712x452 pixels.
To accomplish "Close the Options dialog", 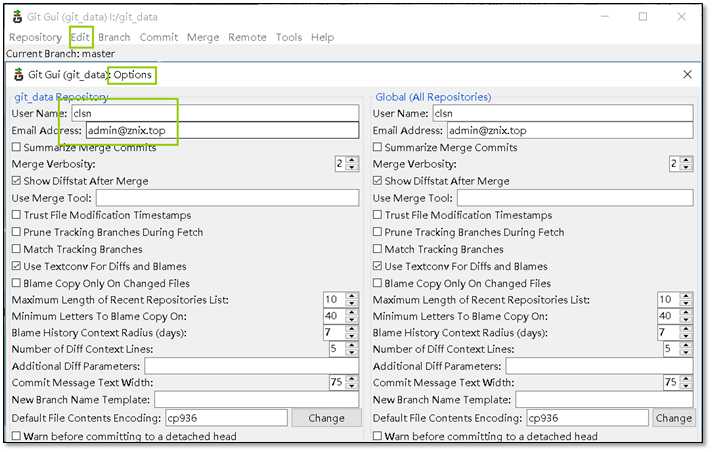I will pyautogui.click(x=687, y=75).
